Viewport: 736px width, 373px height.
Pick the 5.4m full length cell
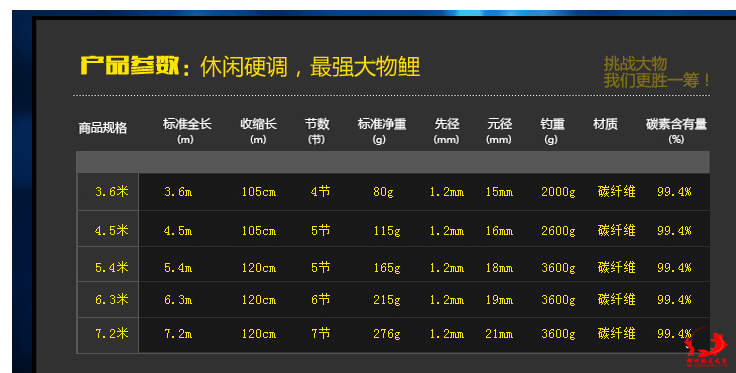point(178,268)
